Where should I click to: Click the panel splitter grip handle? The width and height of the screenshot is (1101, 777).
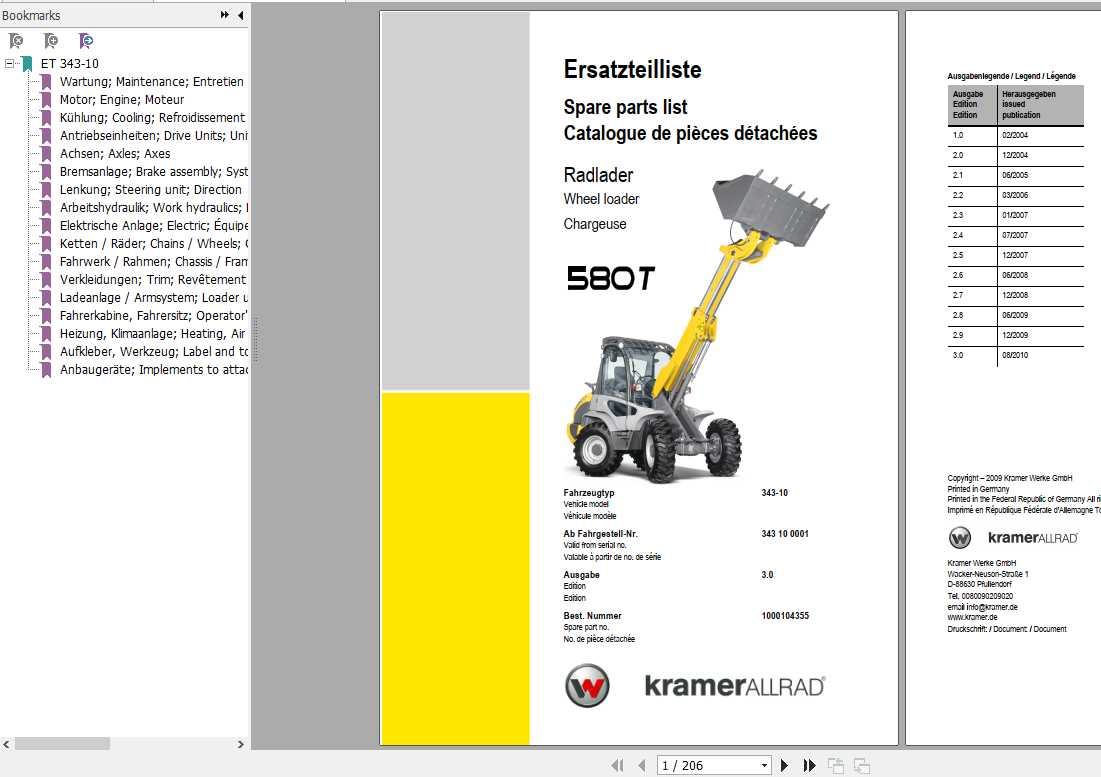[x=256, y=340]
